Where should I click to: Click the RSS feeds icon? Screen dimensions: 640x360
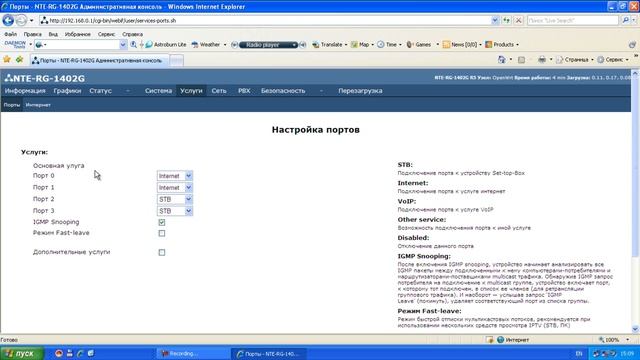coord(521,60)
